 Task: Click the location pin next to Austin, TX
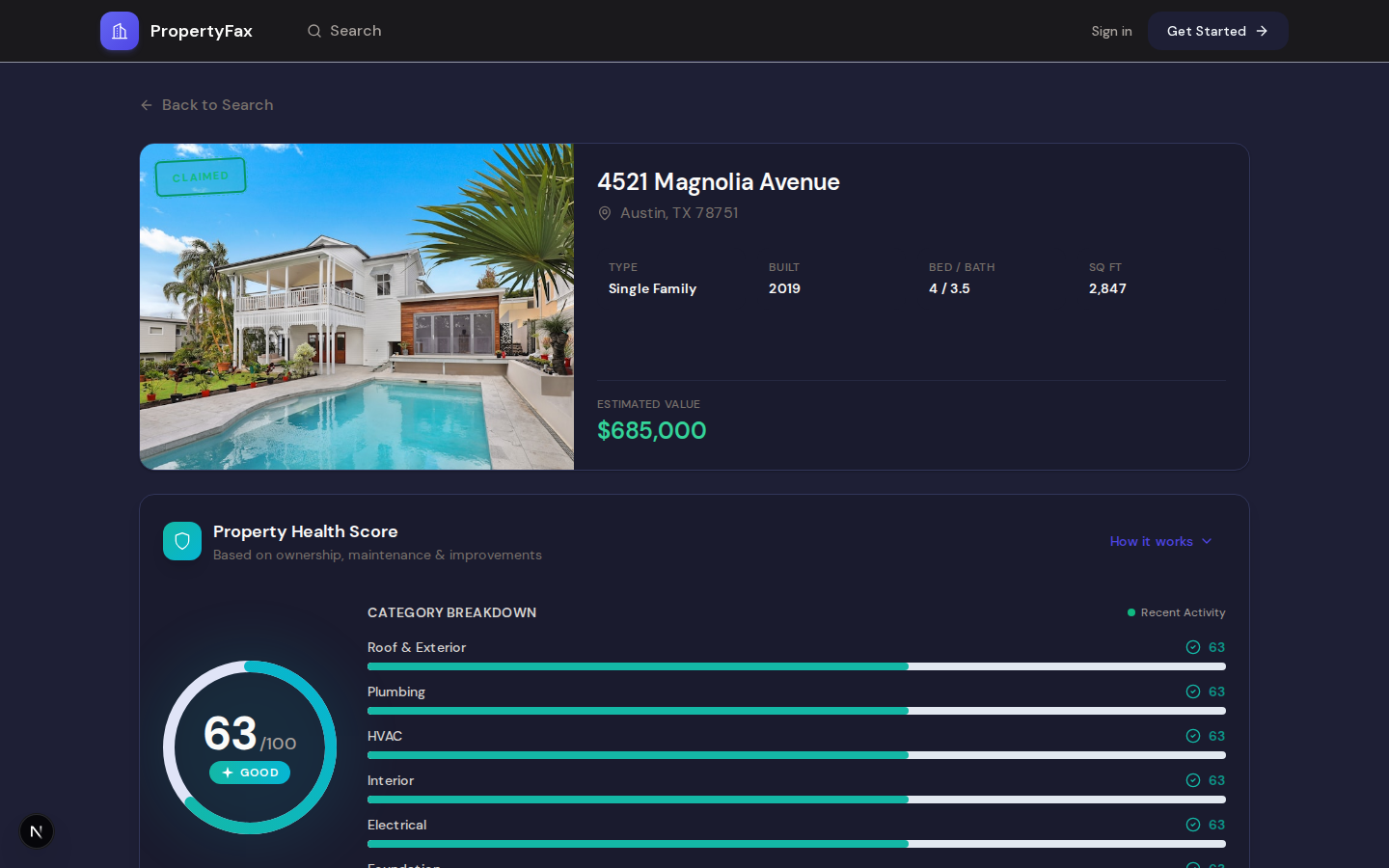[x=605, y=213]
